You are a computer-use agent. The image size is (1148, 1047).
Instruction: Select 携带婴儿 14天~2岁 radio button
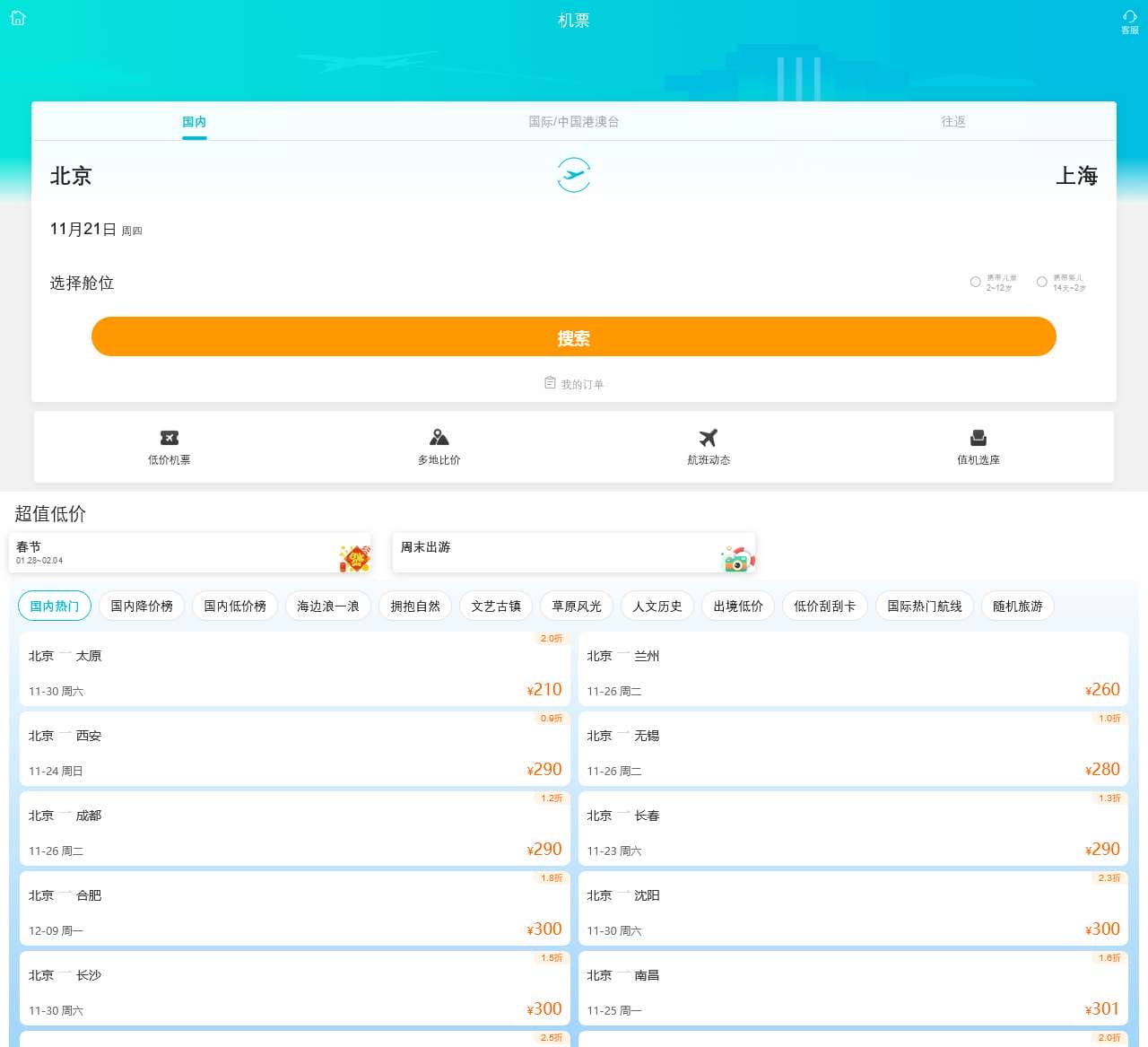[x=1041, y=282]
